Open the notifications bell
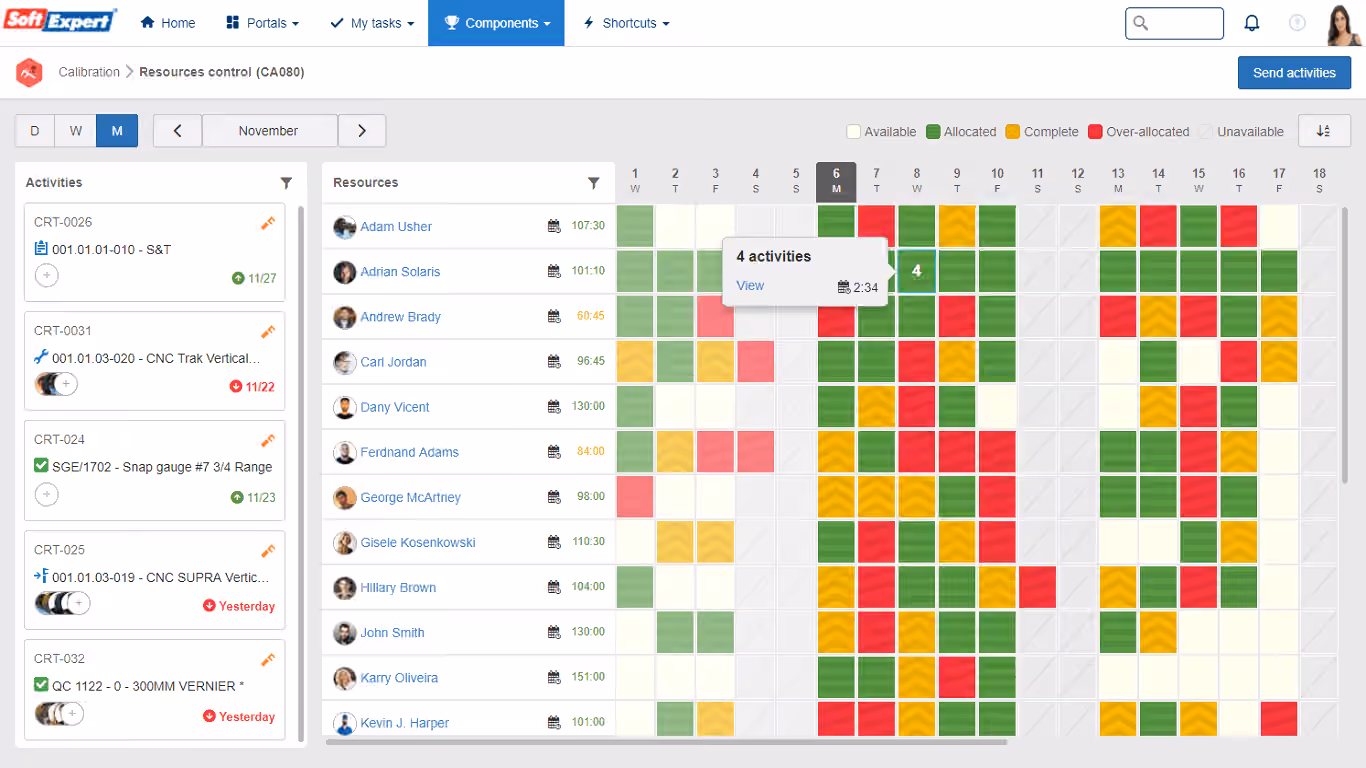 (x=1251, y=23)
